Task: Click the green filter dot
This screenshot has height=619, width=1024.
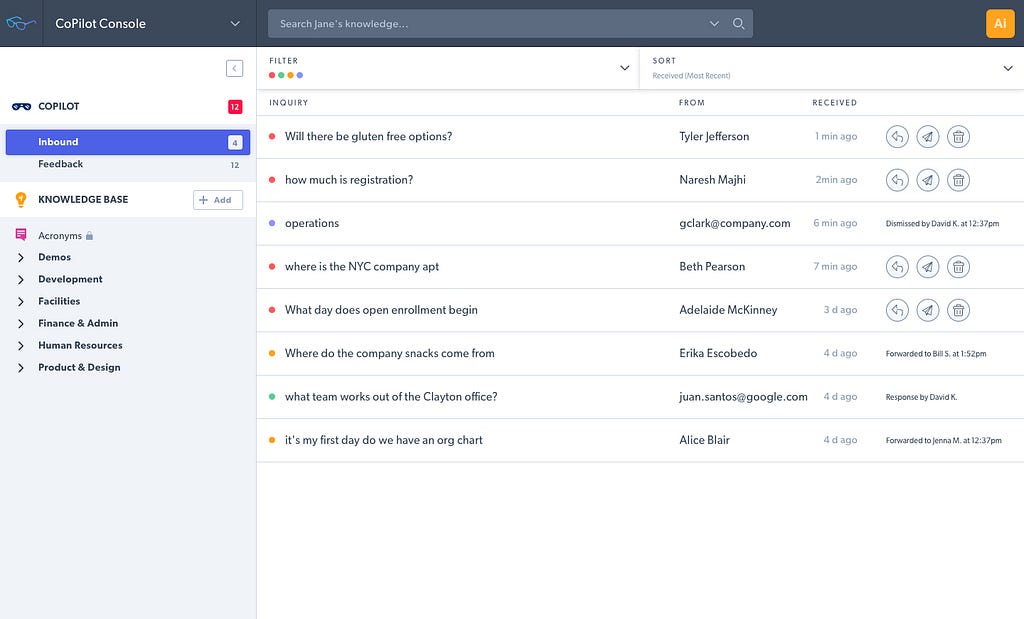Action: pos(281,75)
